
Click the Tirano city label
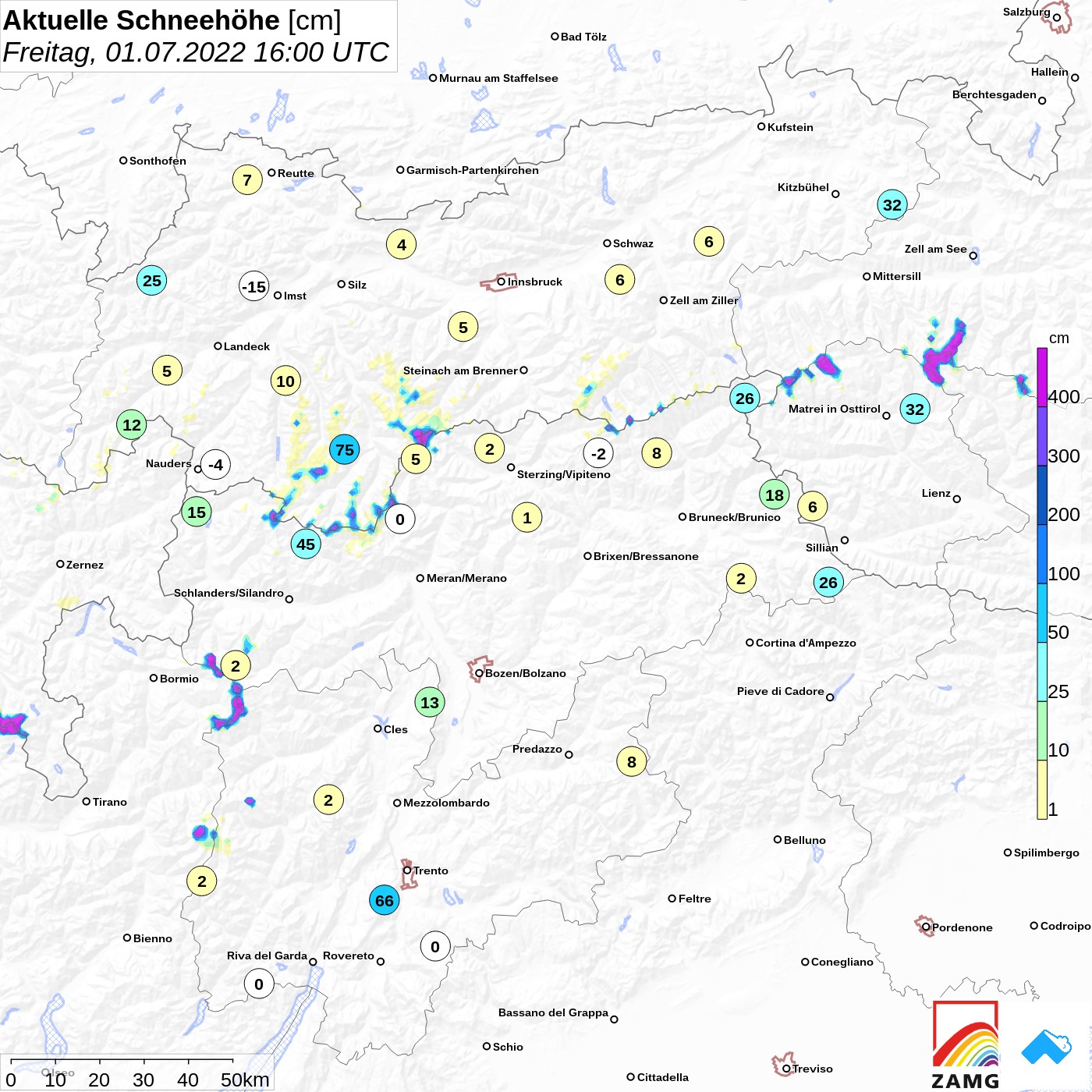coord(109,802)
